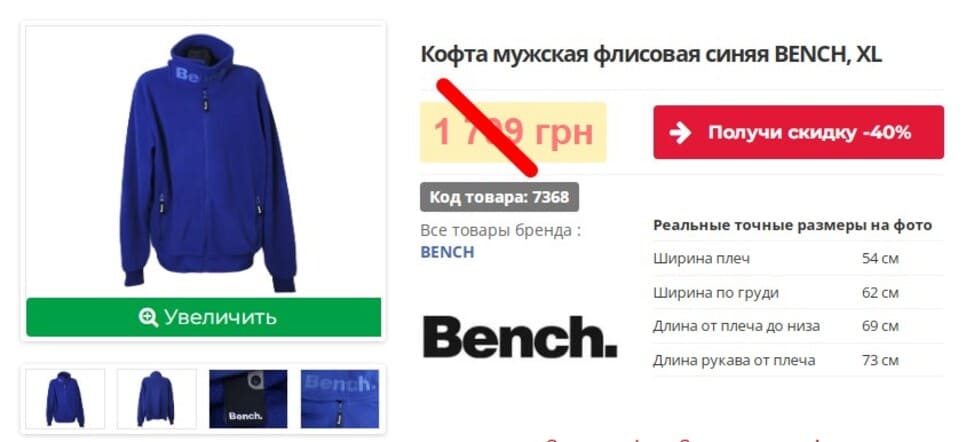The image size is (966, 442).
Task: Select fourth thumbnail with collar logo closeup
Action: (340, 399)
